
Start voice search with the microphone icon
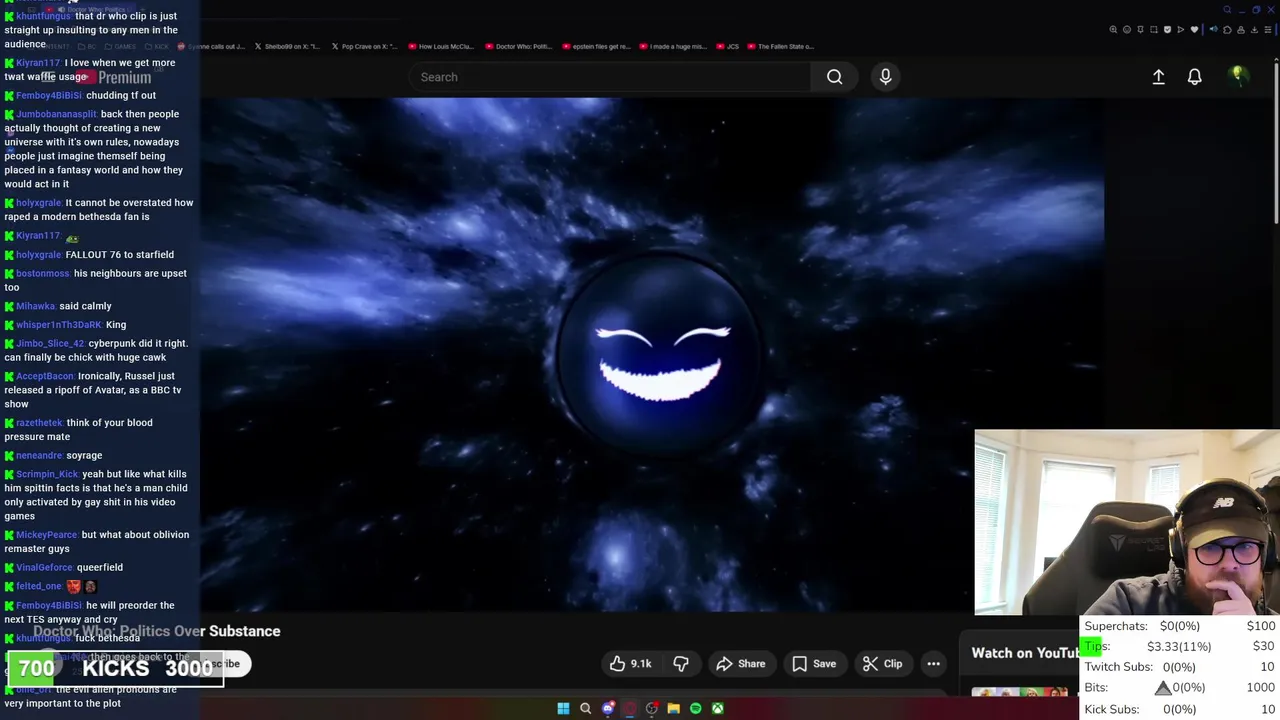pyautogui.click(x=885, y=77)
